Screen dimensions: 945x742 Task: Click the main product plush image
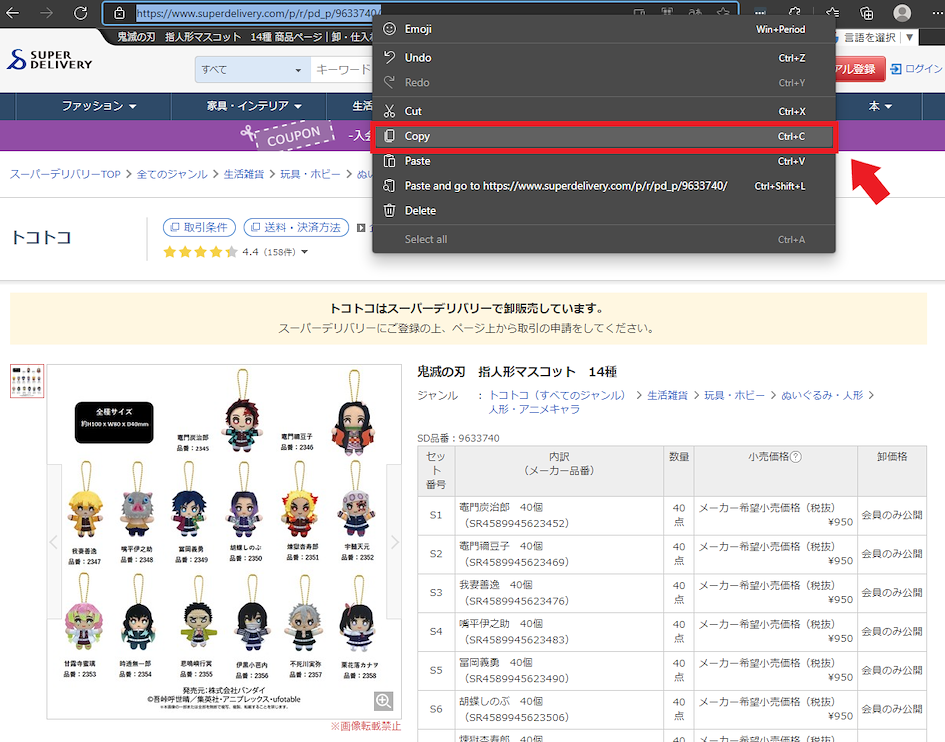(224, 542)
